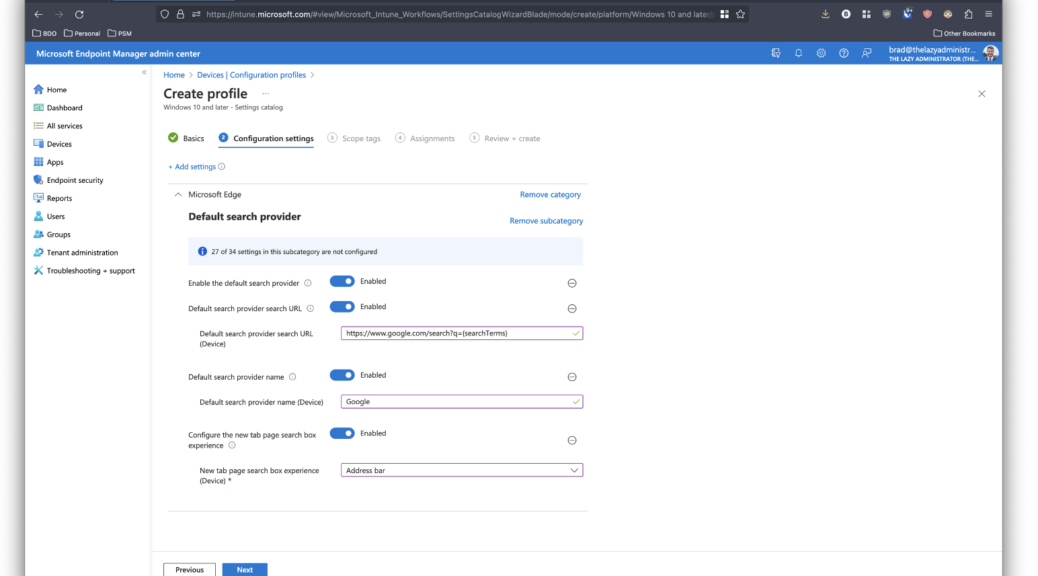Open the feedback icon in header

(867, 54)
